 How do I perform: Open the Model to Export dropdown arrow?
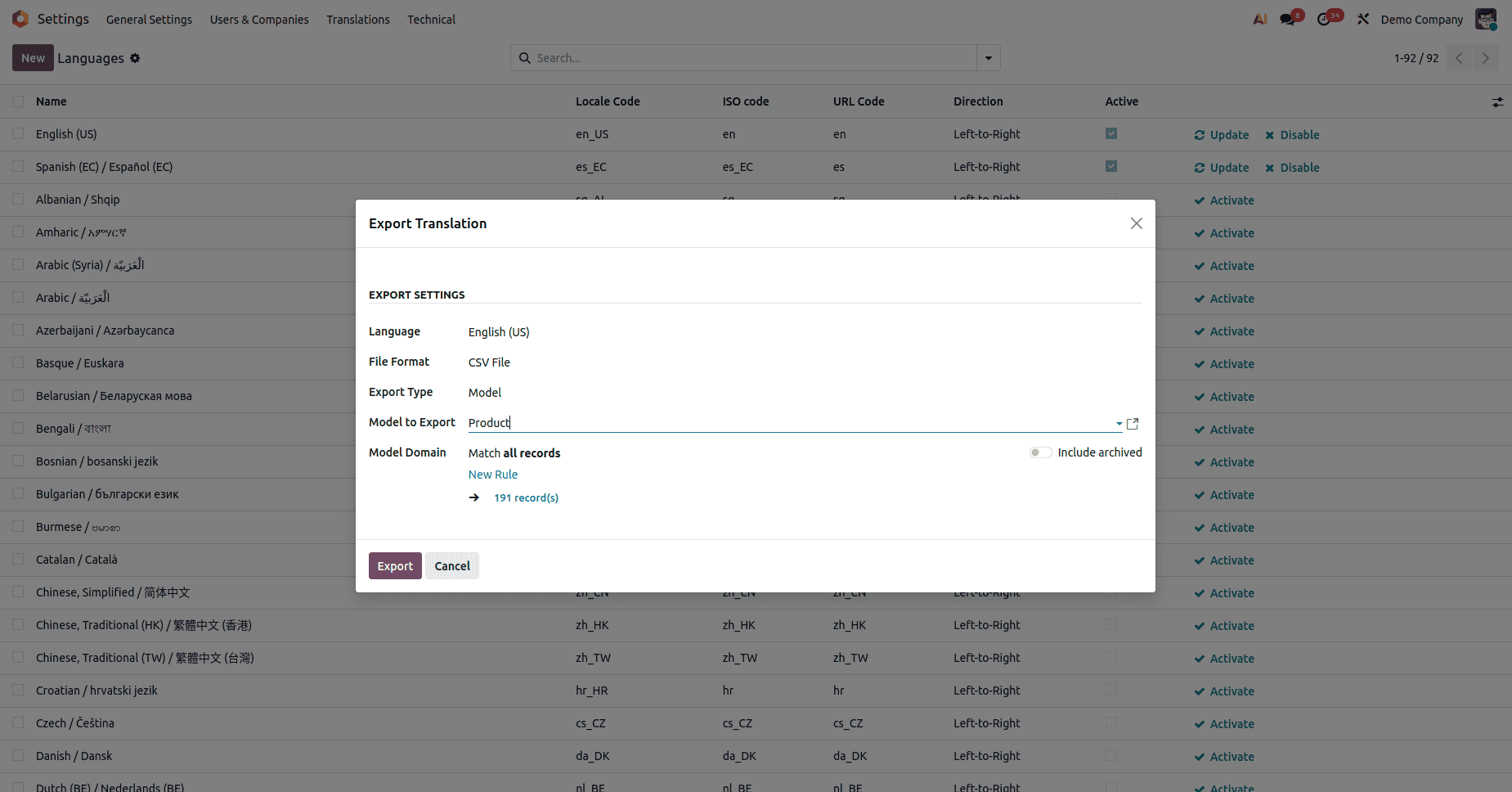tap(1119, 424)
